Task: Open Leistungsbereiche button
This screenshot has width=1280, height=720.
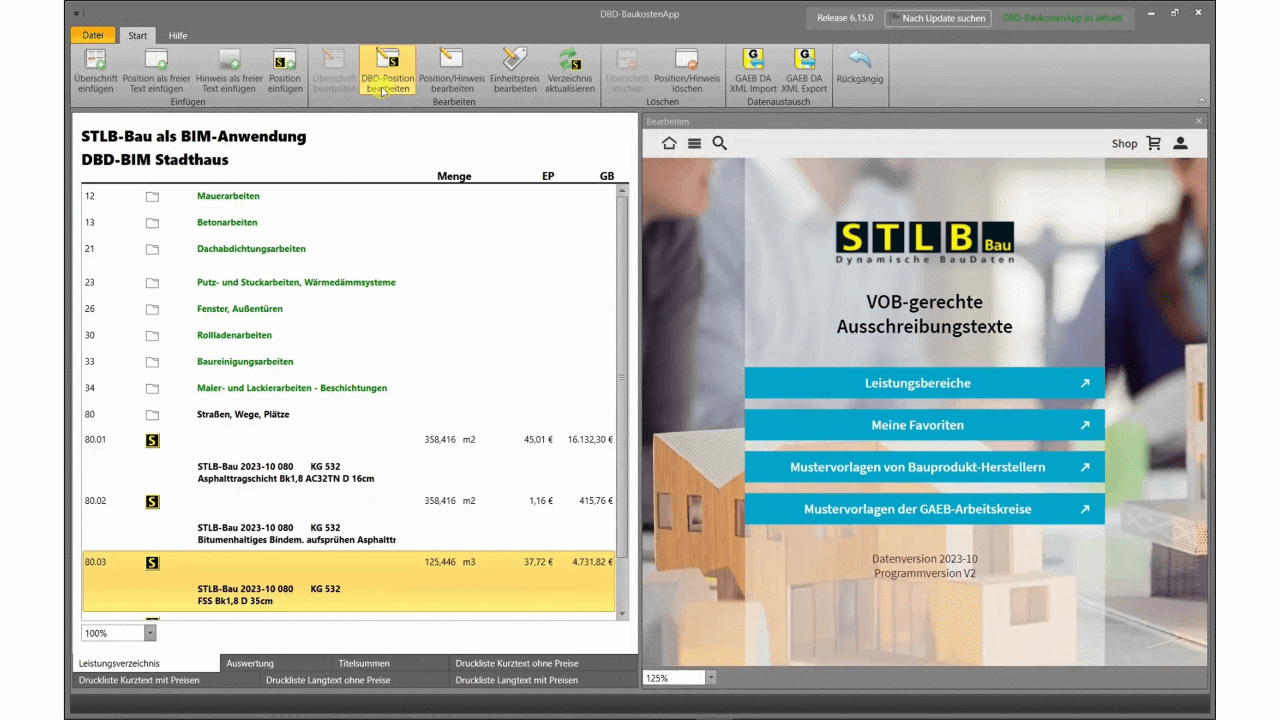Action: pyautogui.click(x=924, y=383)
